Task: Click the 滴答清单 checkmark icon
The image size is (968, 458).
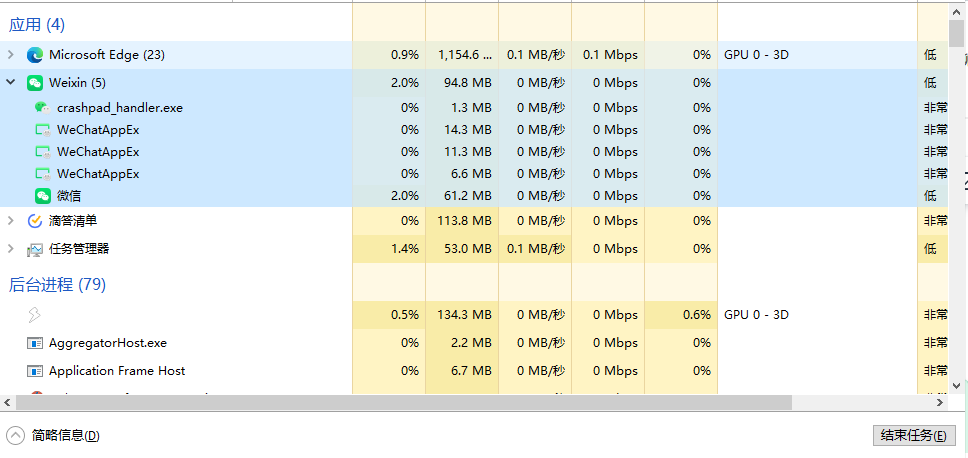Action: tap(35, 221)
